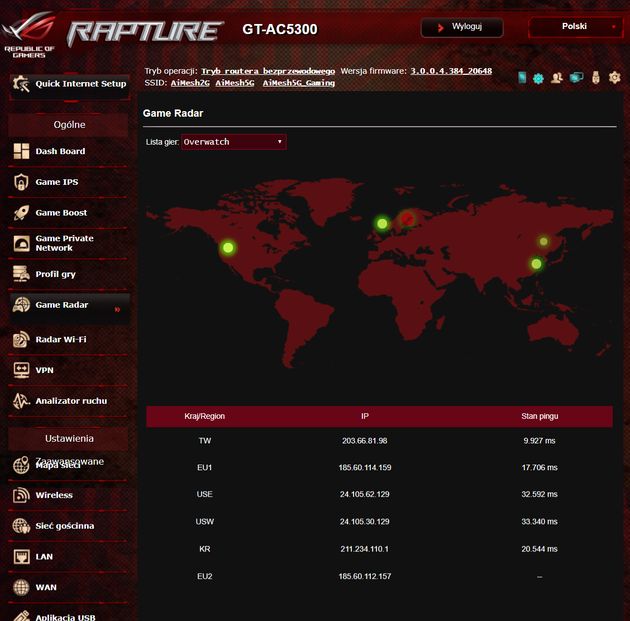Select IP 24.105.62.129 cell

pyautogui.click(x=364, y=494)
